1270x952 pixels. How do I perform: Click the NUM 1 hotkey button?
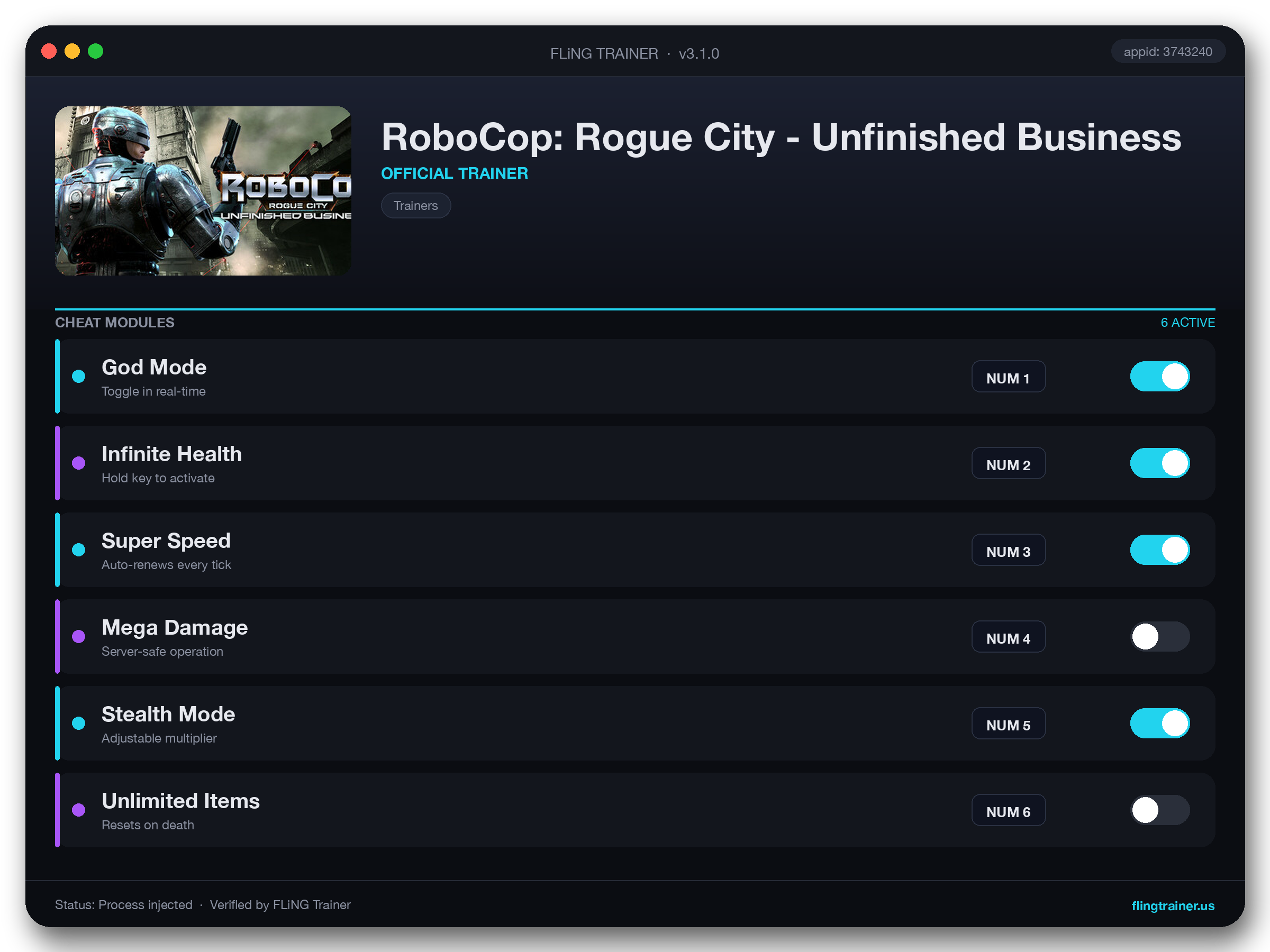pyautogui.click(x=1008, y=377)
